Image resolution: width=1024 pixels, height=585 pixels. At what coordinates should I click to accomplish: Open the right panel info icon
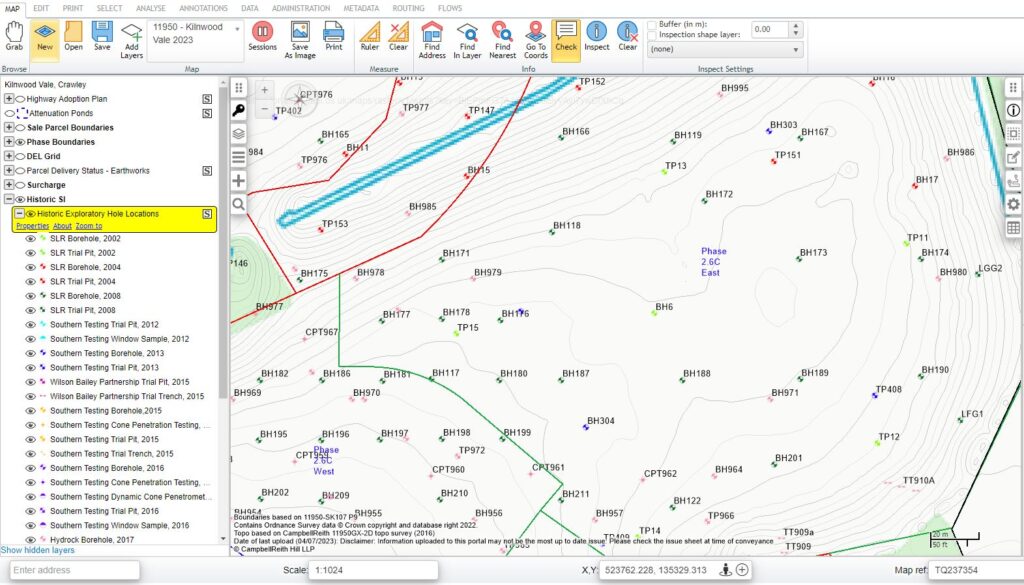(x=1013, y=110)
